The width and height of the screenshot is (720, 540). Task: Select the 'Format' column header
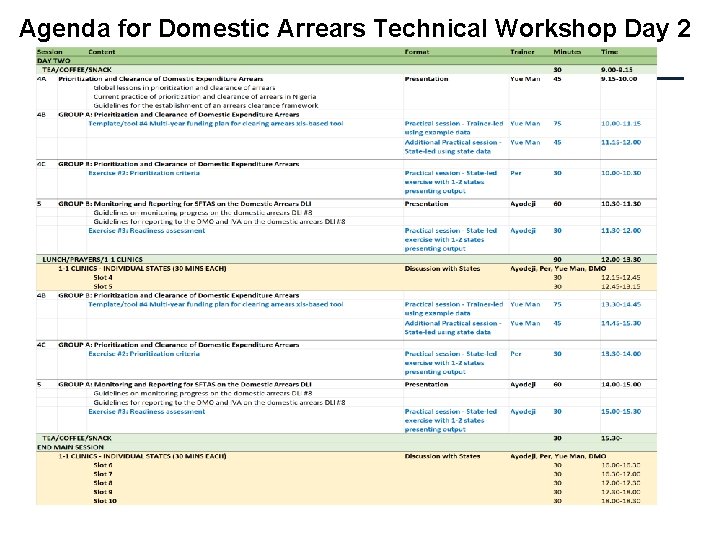point(417,52)
